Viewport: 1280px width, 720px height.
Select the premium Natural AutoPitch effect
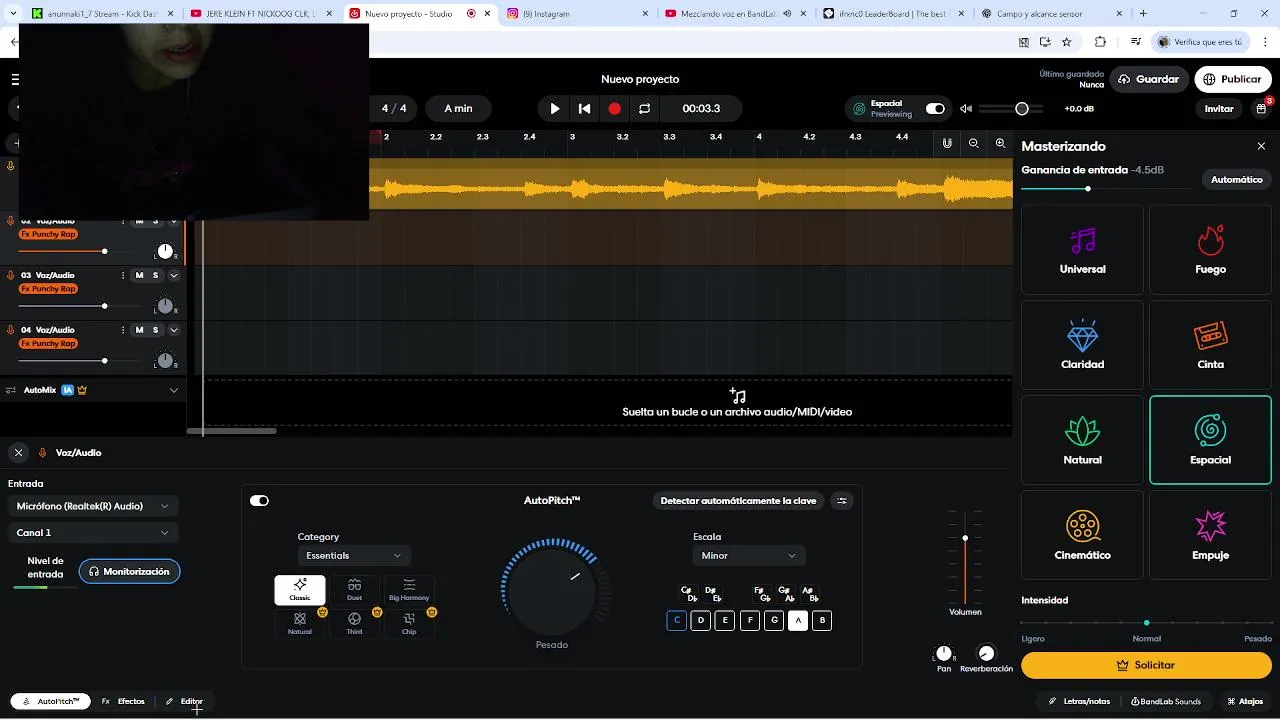[300, 623]
